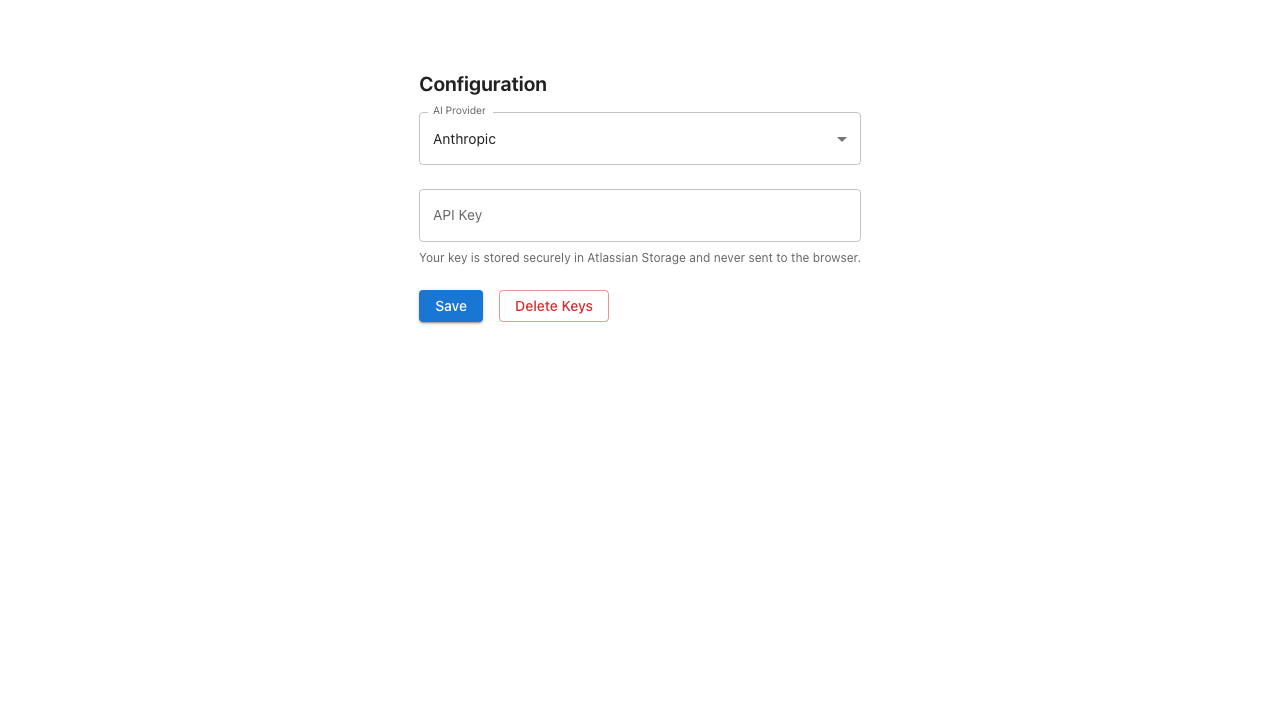
Task: Click the AI Provider label
Action: (458, 111)
